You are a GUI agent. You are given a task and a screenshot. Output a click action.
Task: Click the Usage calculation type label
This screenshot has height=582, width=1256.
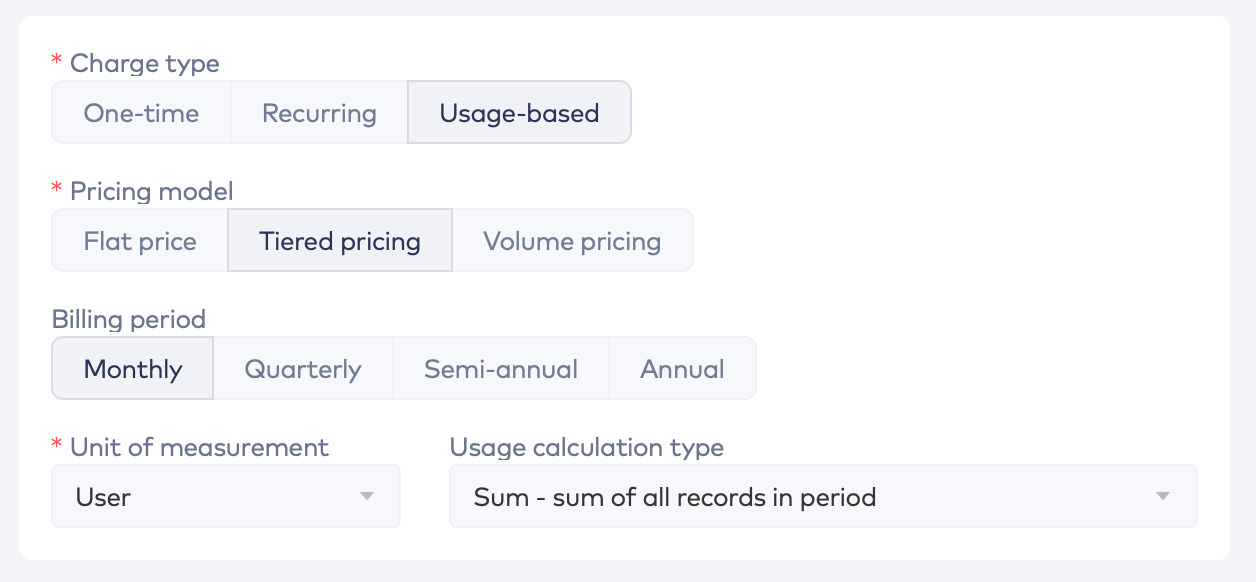pos(586,447)
